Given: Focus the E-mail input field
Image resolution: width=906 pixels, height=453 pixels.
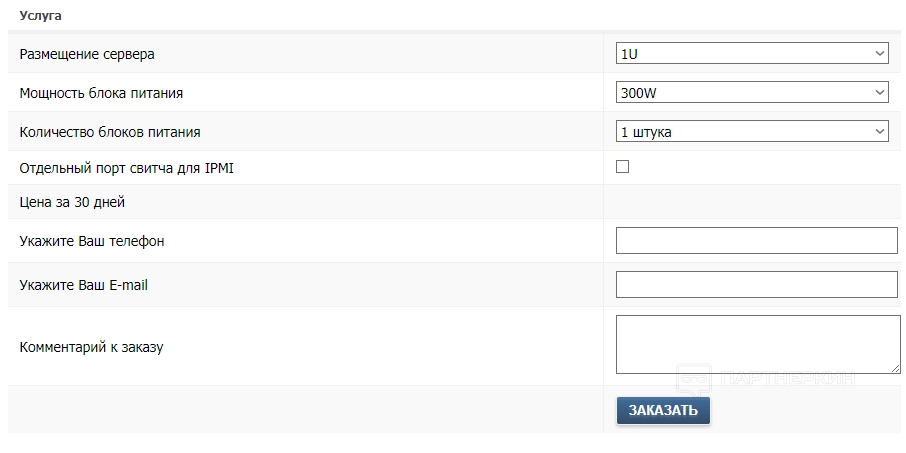Looking at the screenshot, I should click(756, 285).
